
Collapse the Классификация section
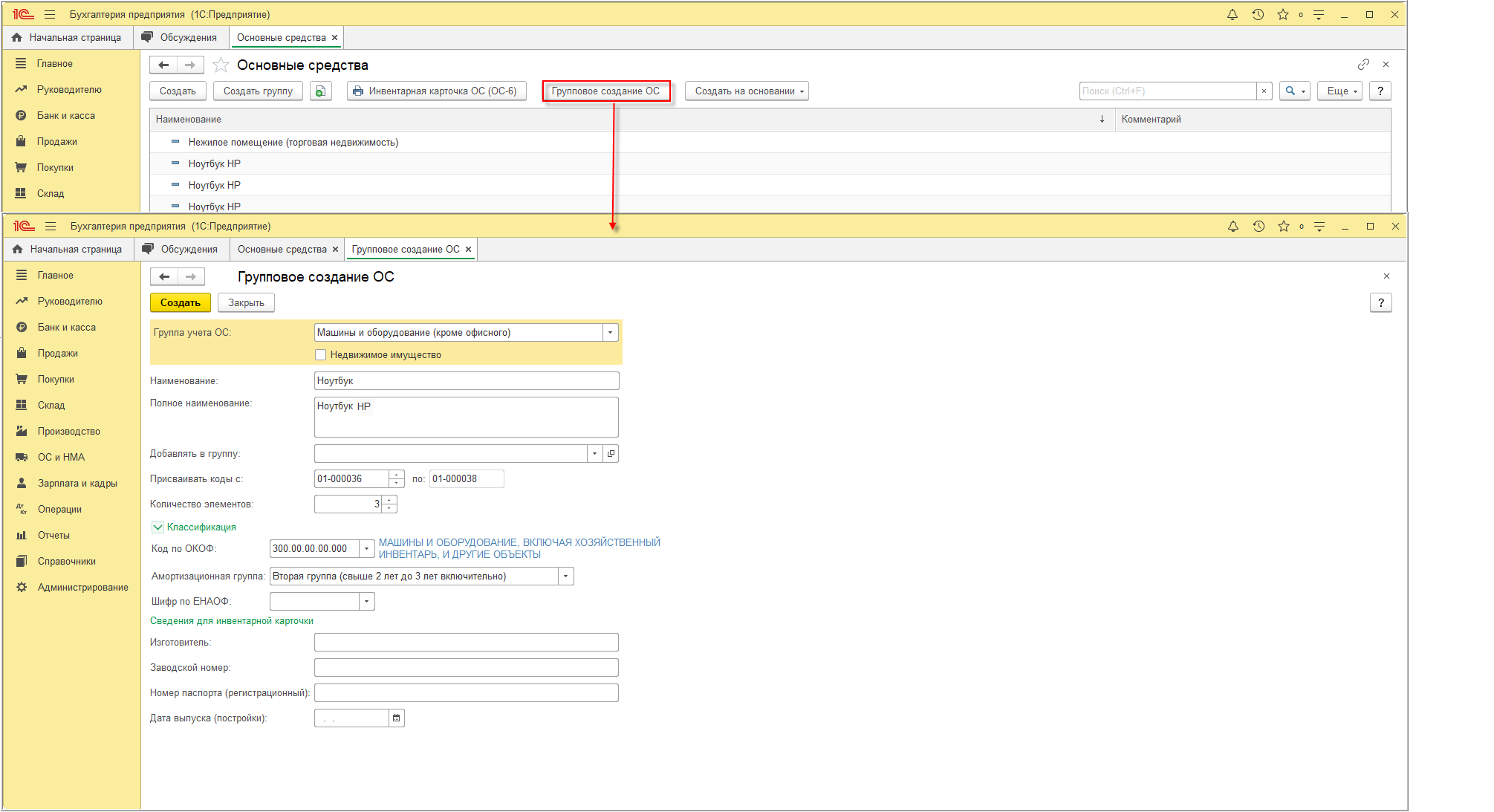pyautogui.click(x=157, y=527)
